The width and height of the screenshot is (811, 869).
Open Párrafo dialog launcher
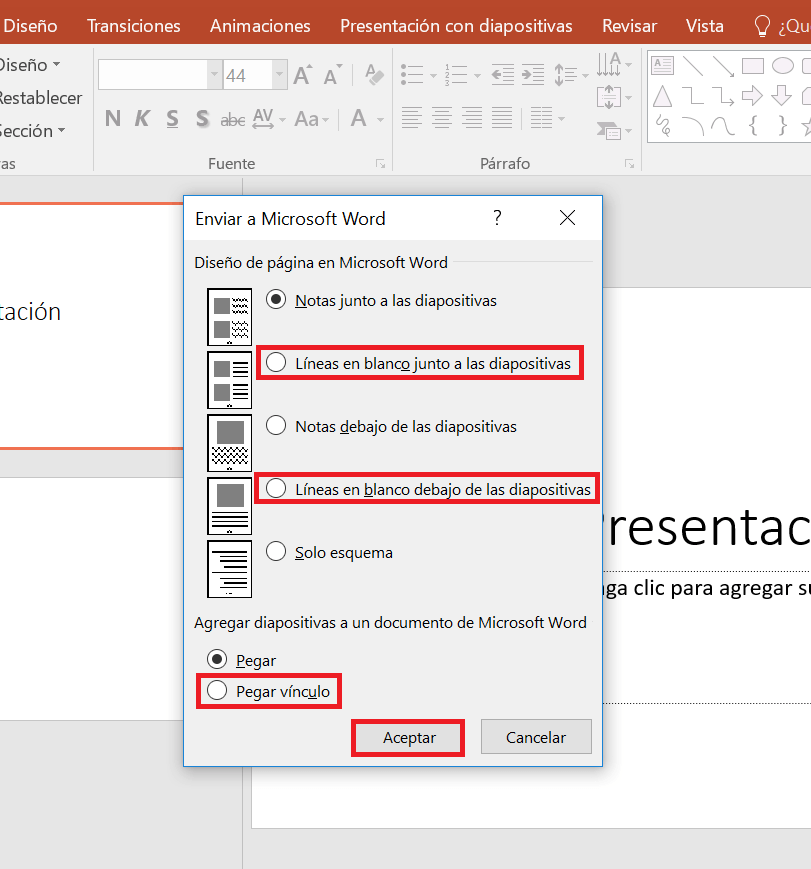point(629,163)
